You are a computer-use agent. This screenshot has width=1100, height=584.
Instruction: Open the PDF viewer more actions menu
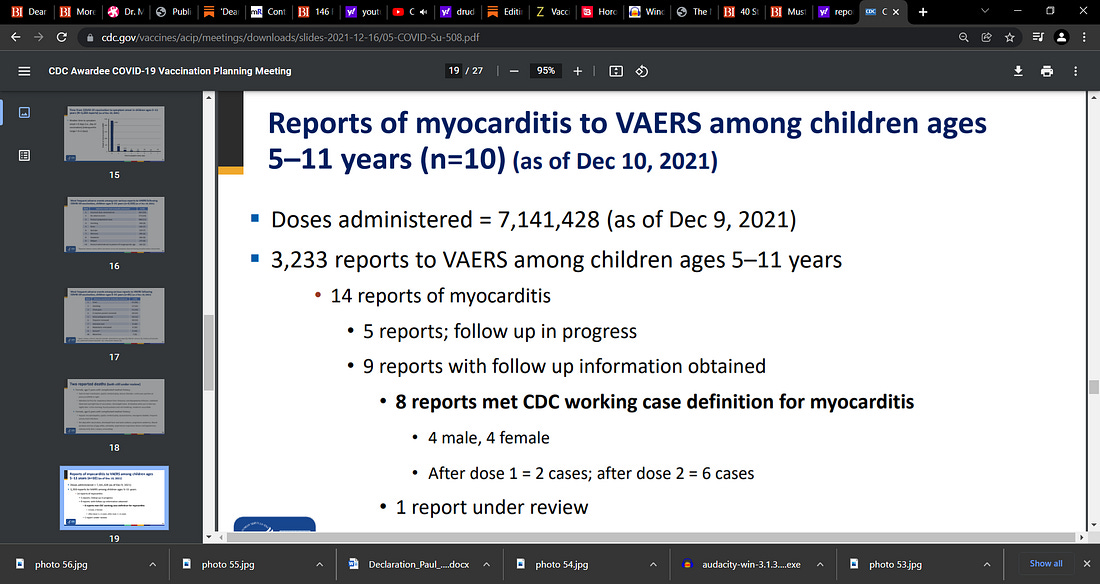coord(1076,71)
